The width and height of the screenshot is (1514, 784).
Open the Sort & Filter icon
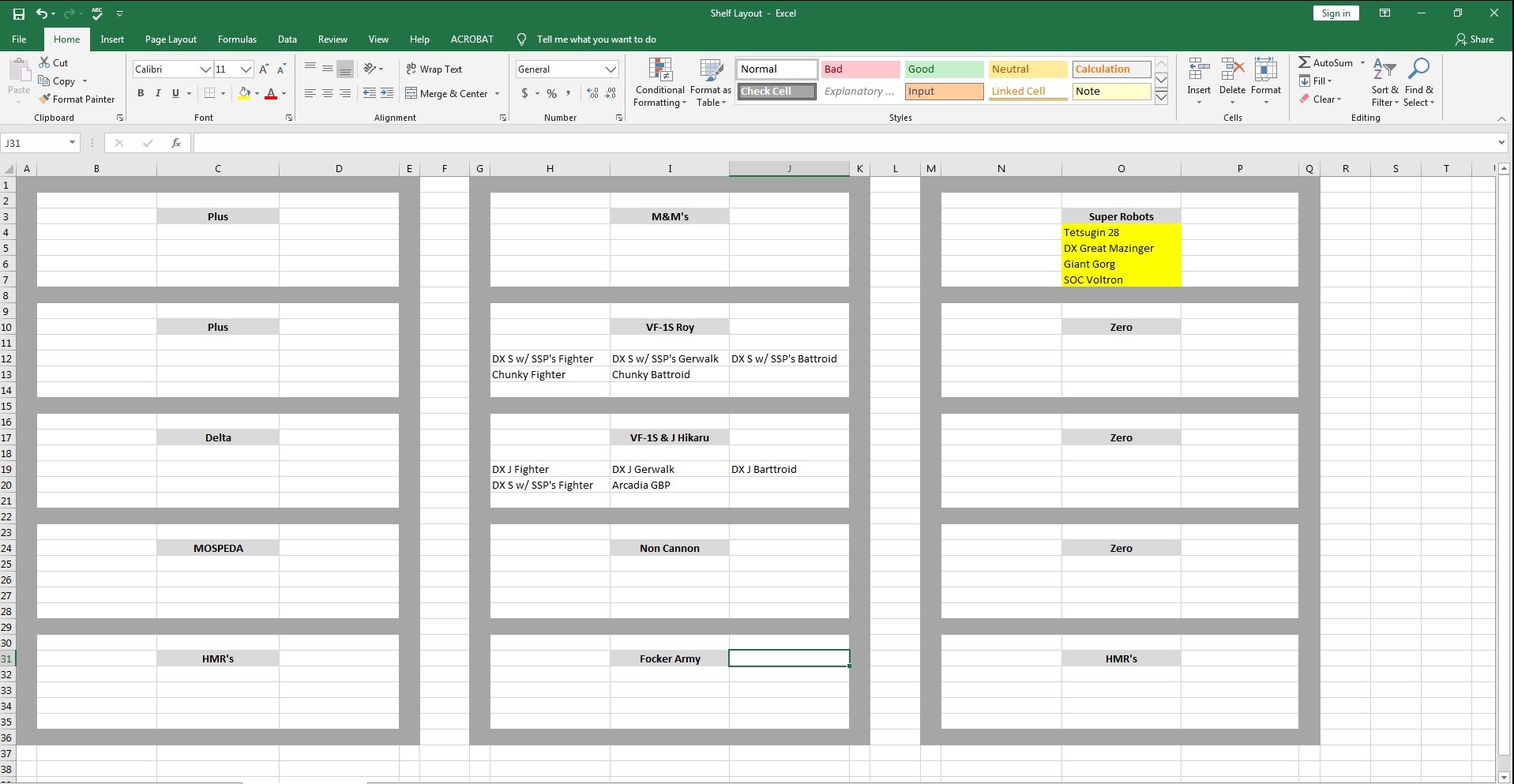click(x=1384, y=82)
